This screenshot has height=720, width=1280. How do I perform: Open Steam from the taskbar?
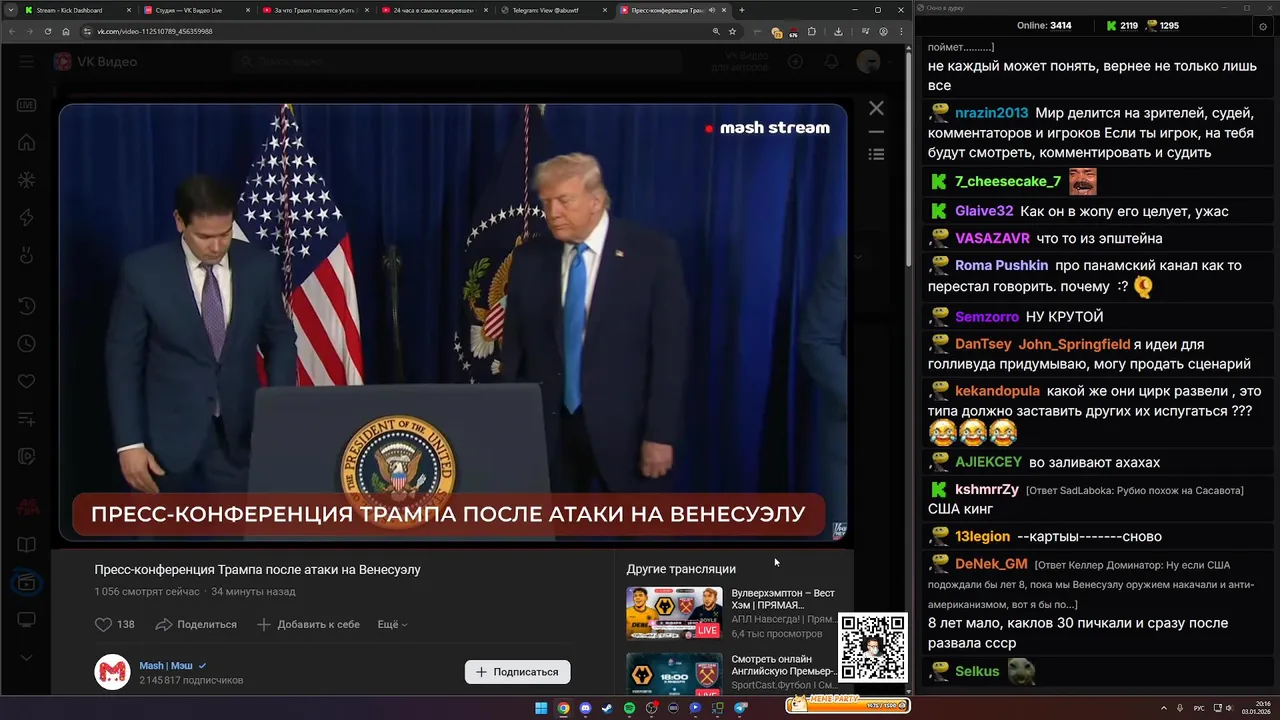[607, 708]
